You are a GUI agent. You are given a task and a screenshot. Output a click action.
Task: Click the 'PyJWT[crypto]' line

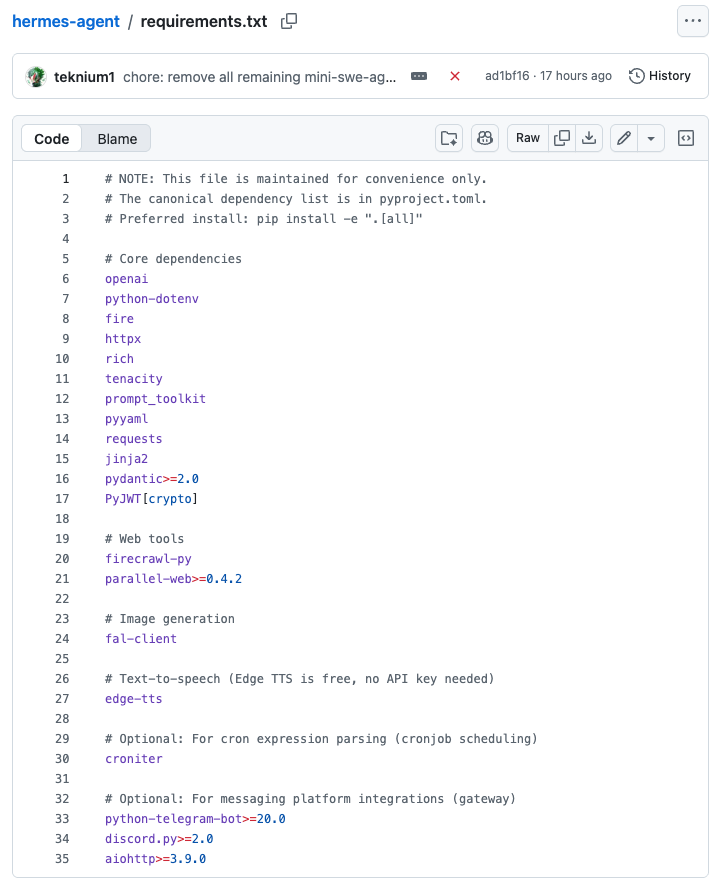pyautogui.click(x=151, y=499)
